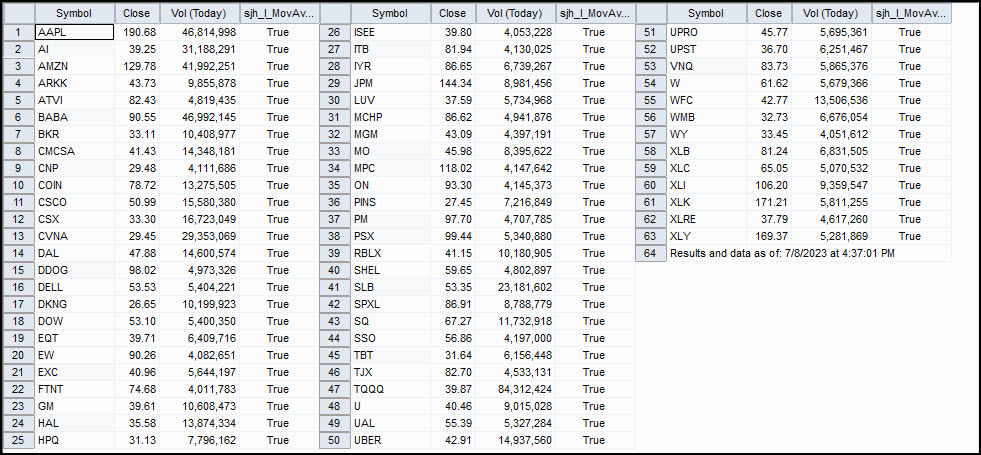This screenshot has height=455, width=981.
Task: Select the JPM symbol cell
Action: tap(390, 83)
